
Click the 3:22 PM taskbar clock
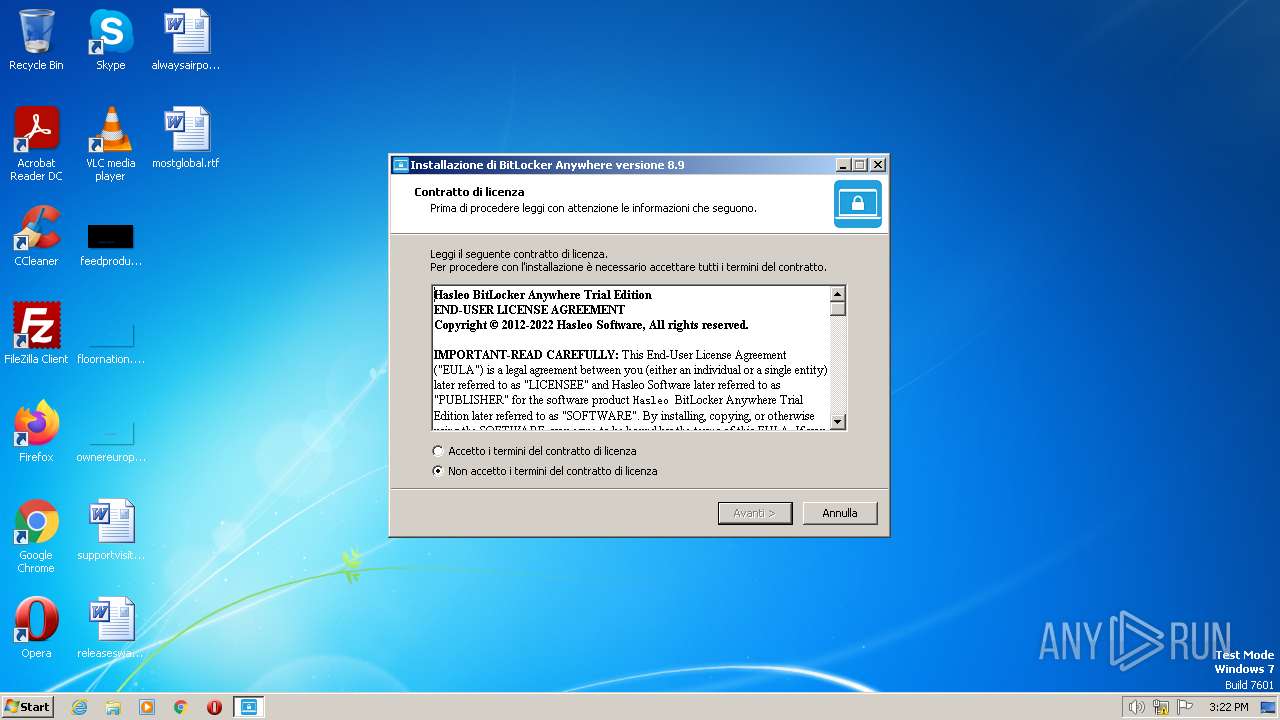(x=1229, y=707)
